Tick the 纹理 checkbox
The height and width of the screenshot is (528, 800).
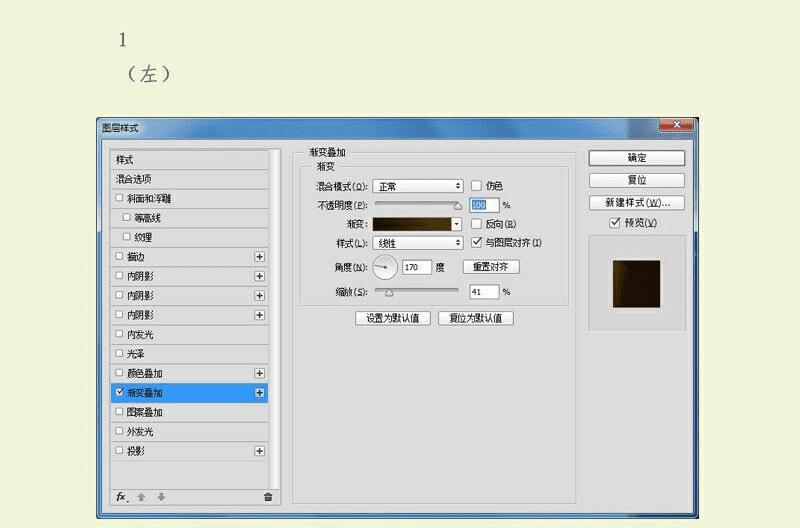[x=127, y=237]
